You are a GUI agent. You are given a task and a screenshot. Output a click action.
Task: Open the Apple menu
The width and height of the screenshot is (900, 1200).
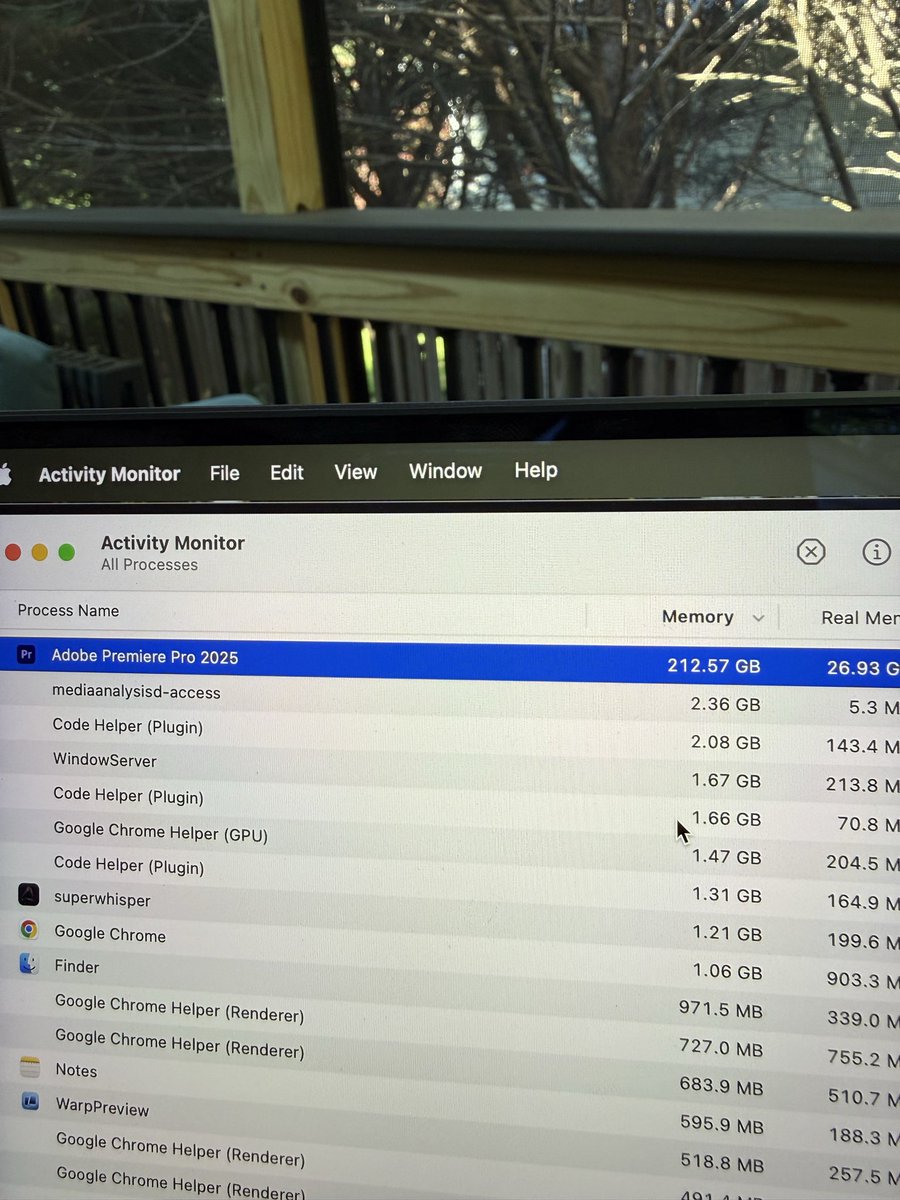4,474
